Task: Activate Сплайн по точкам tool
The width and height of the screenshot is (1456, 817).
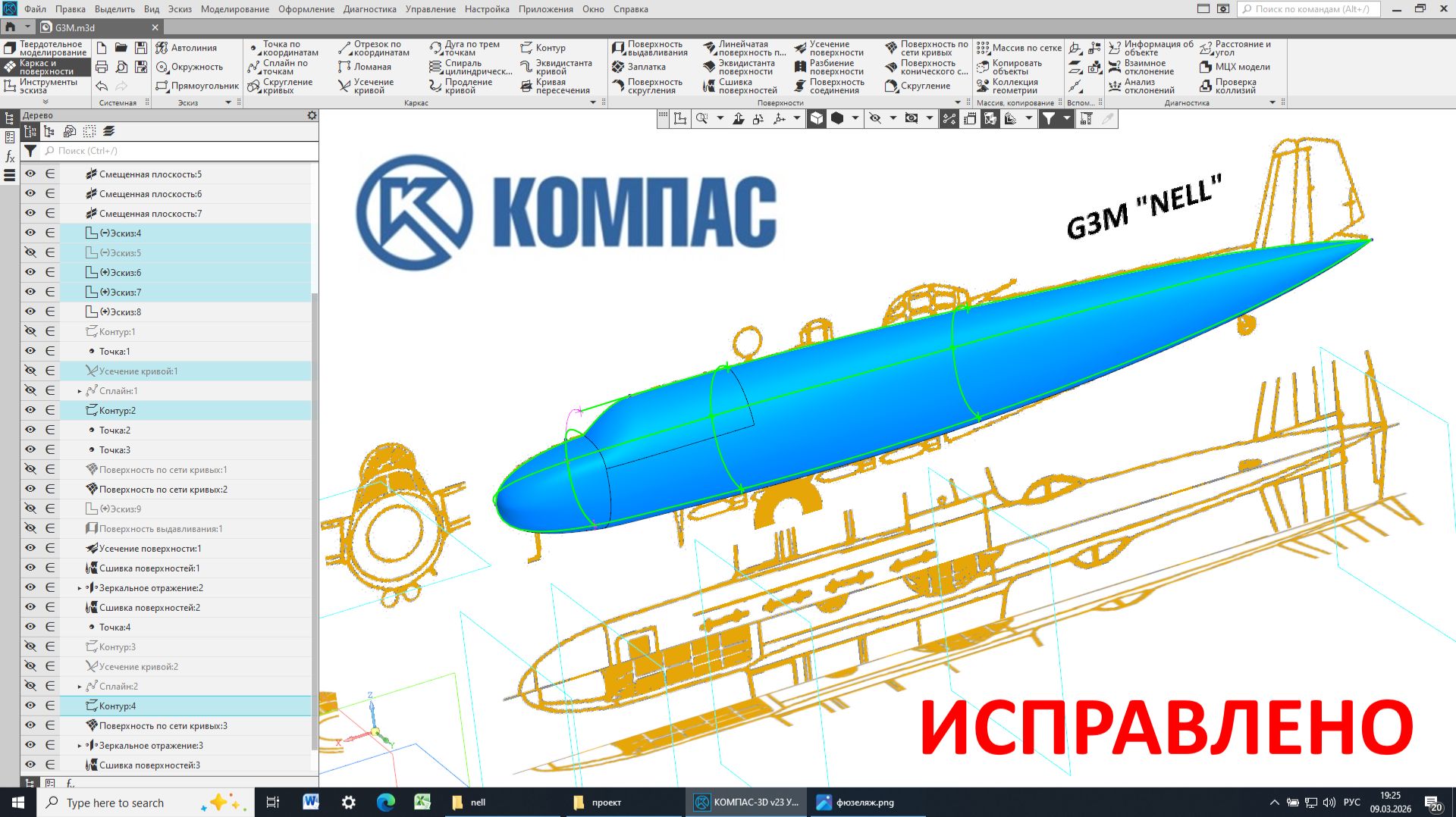Action: [278, 67]
